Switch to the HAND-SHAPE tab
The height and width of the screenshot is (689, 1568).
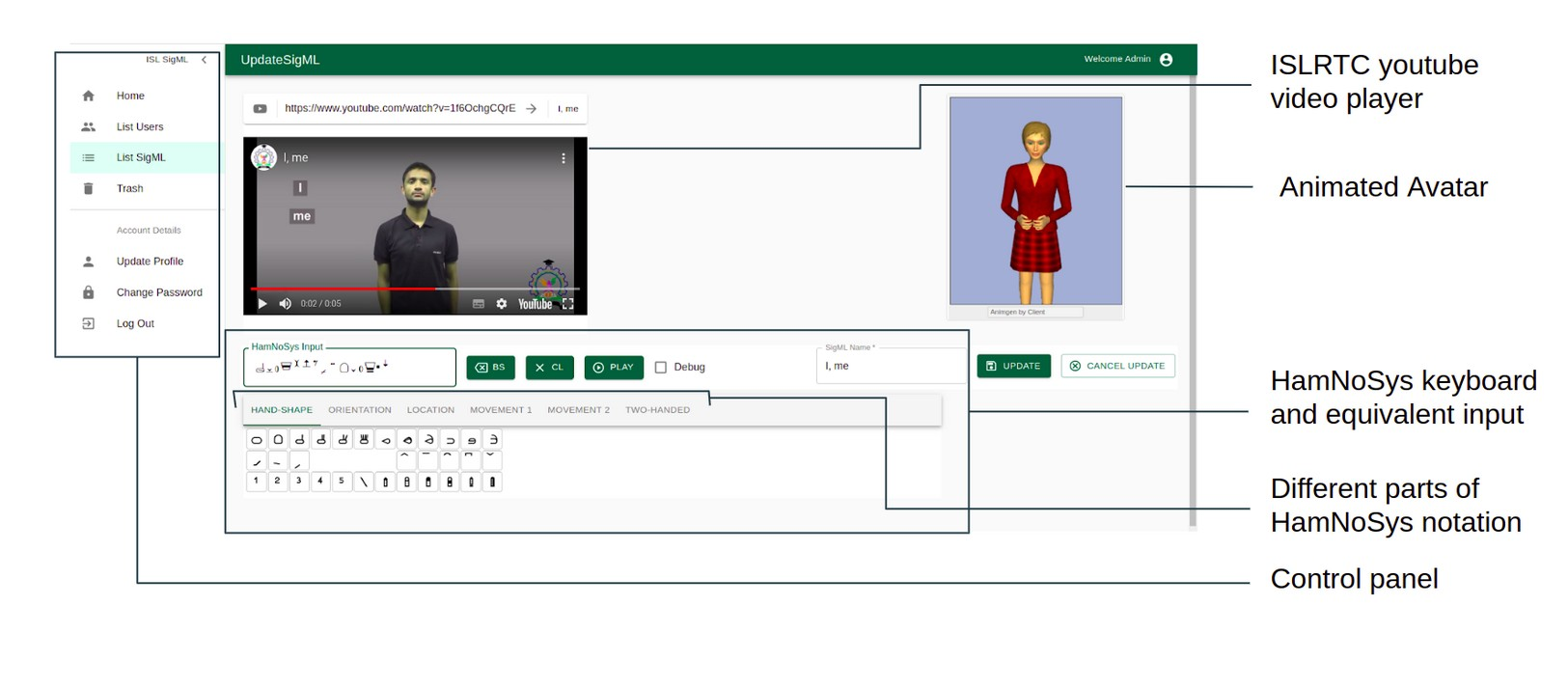282,410
